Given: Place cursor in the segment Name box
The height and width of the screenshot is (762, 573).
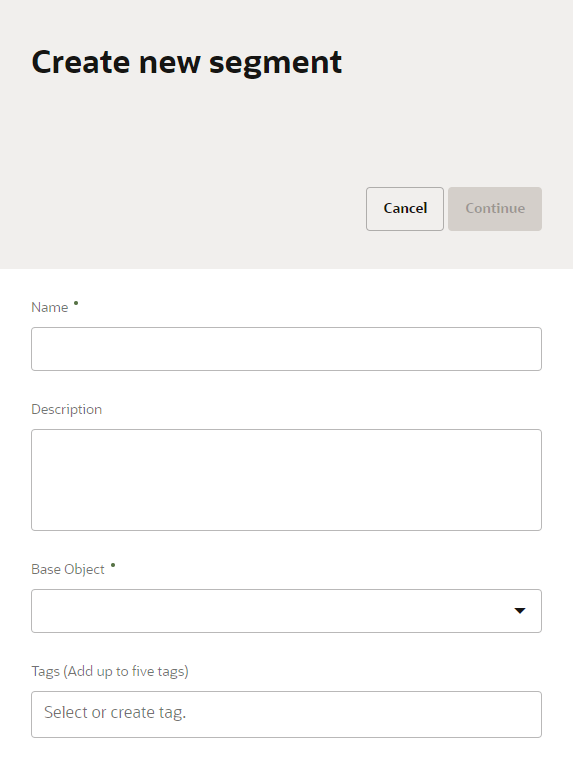Looking at the screenshot, I should point(286,349).
